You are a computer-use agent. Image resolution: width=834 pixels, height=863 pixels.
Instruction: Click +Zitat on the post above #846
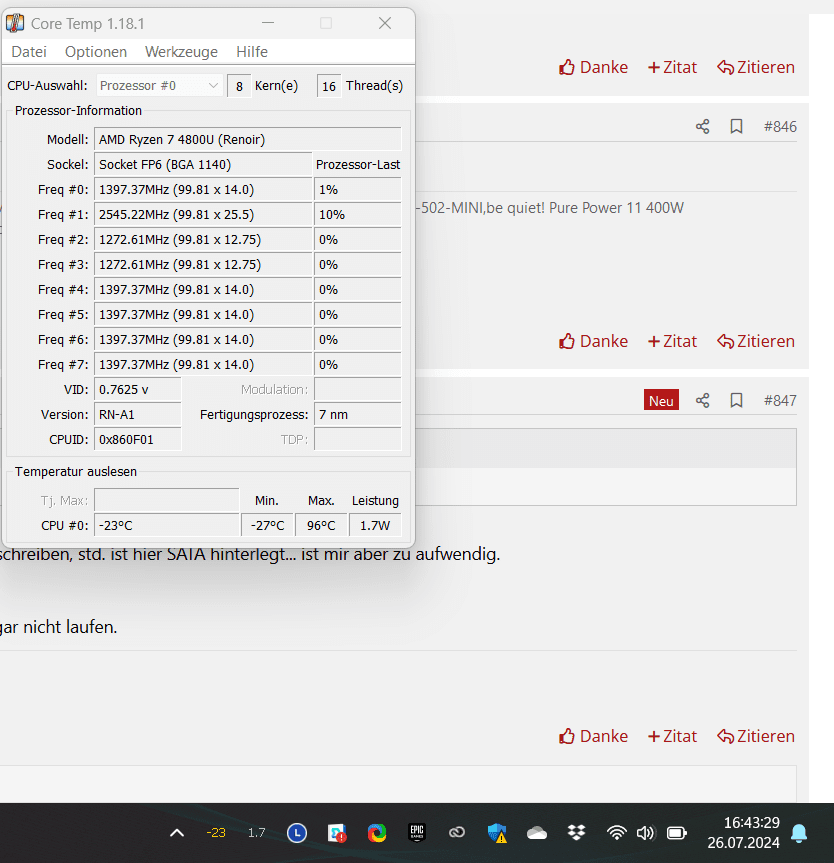(672, 67)
